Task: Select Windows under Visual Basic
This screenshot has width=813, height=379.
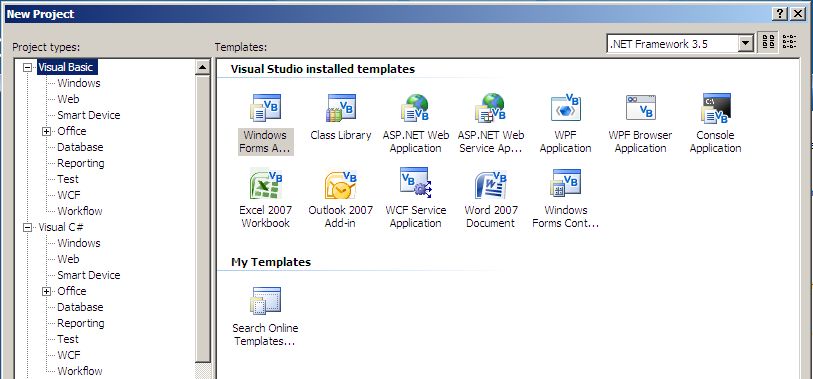Action: click(x=79, y=83)
